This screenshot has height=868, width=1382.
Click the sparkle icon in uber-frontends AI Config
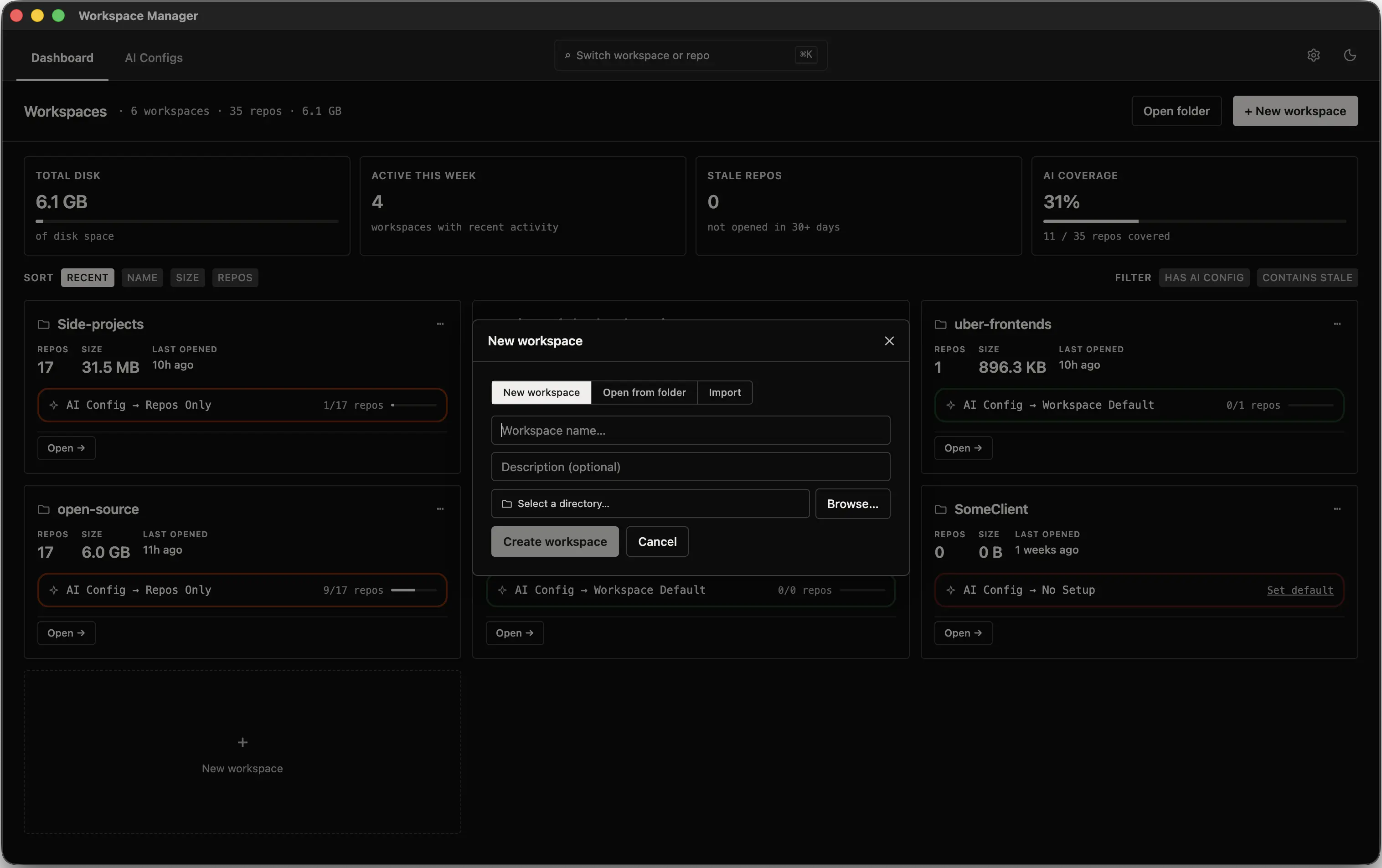951,405
